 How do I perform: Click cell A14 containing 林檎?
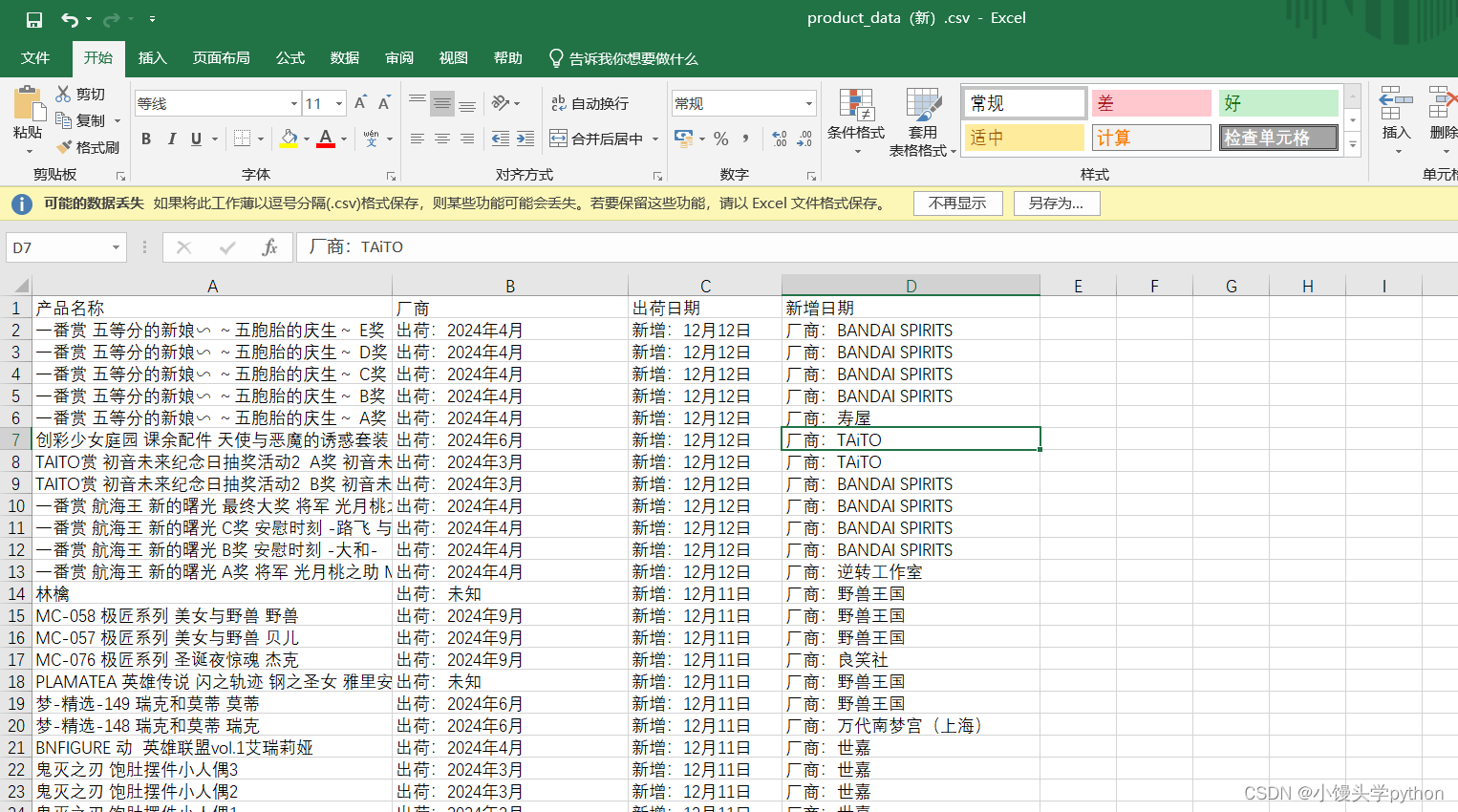(212, 594)
